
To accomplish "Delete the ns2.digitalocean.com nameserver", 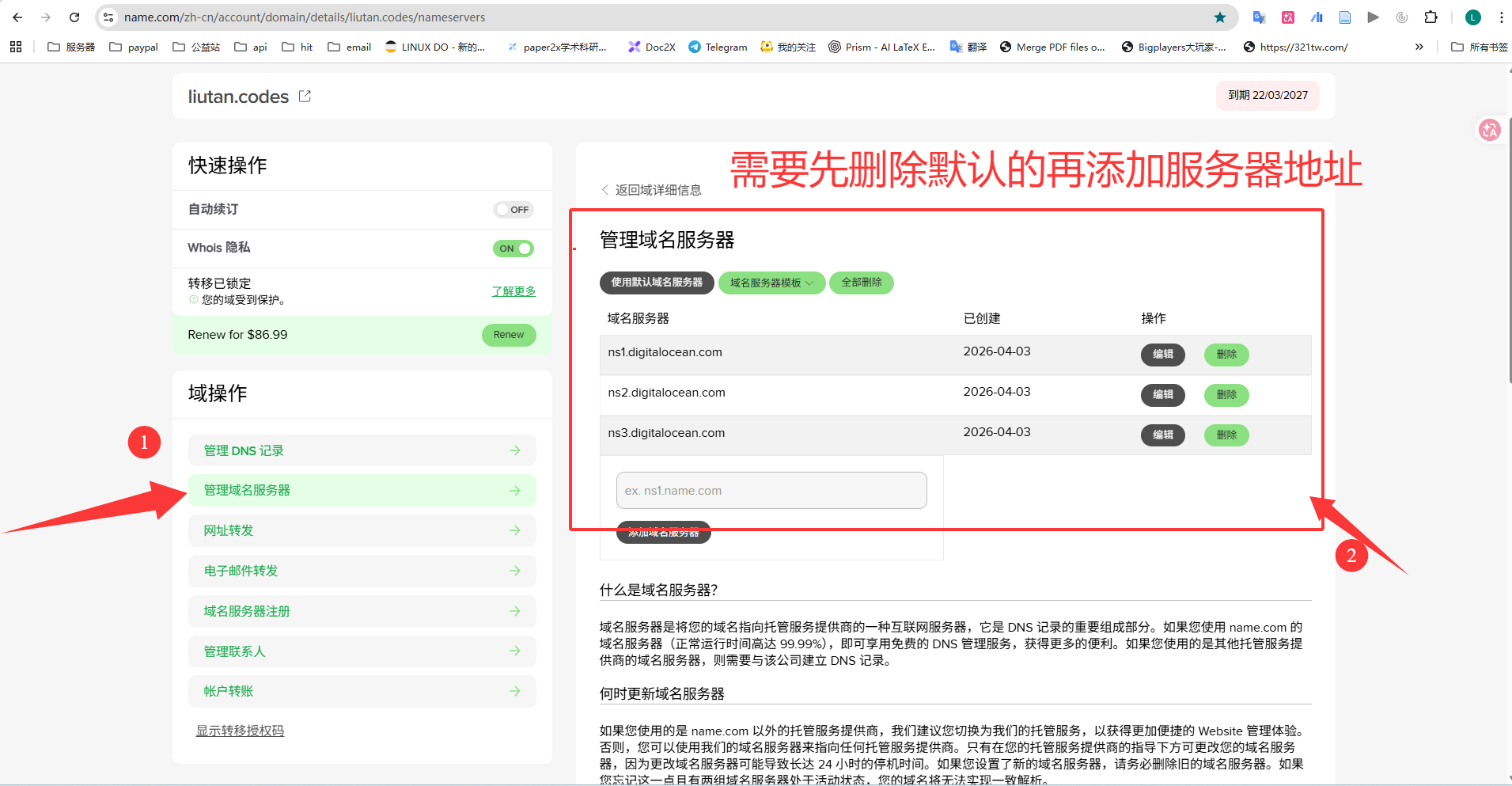I will (x=1226, y=395).
